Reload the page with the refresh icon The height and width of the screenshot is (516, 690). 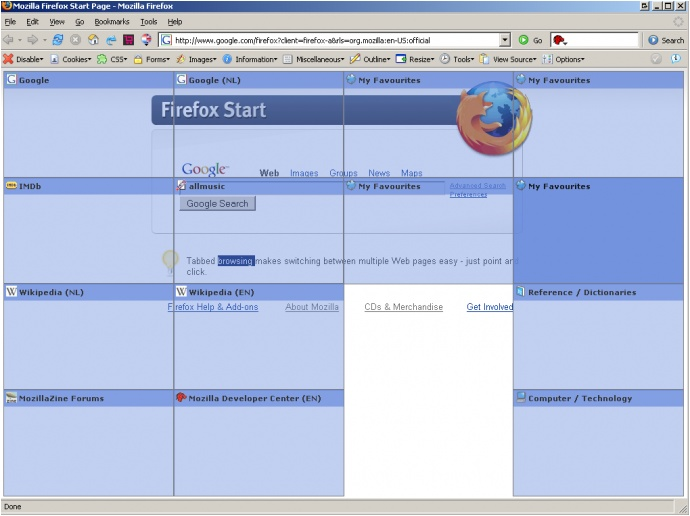click(x=58, y=40)
